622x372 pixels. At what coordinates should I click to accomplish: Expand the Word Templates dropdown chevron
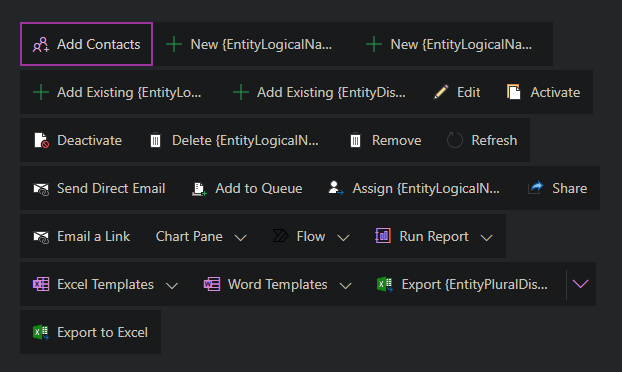click(x=346, y=286)
